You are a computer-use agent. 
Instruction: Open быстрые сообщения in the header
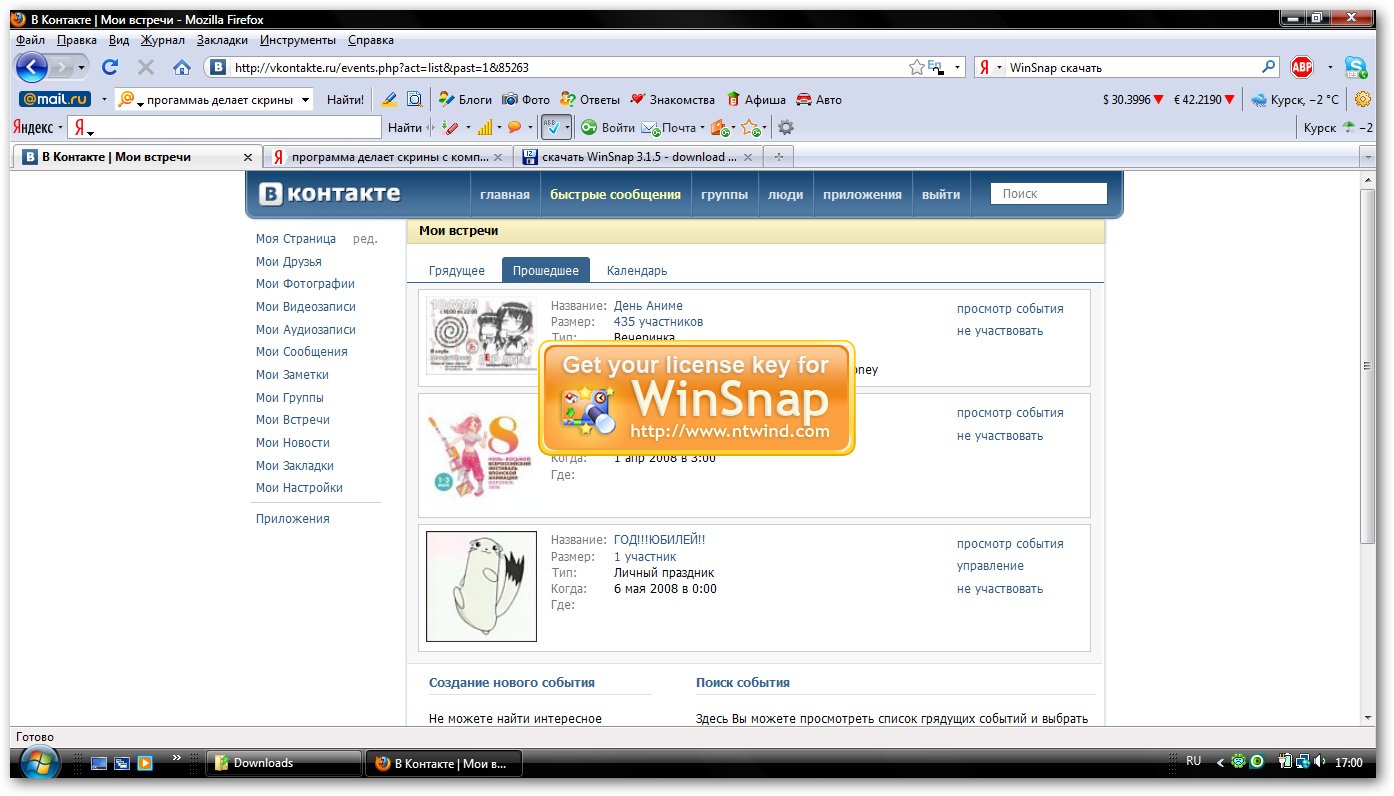click(615, 195)
